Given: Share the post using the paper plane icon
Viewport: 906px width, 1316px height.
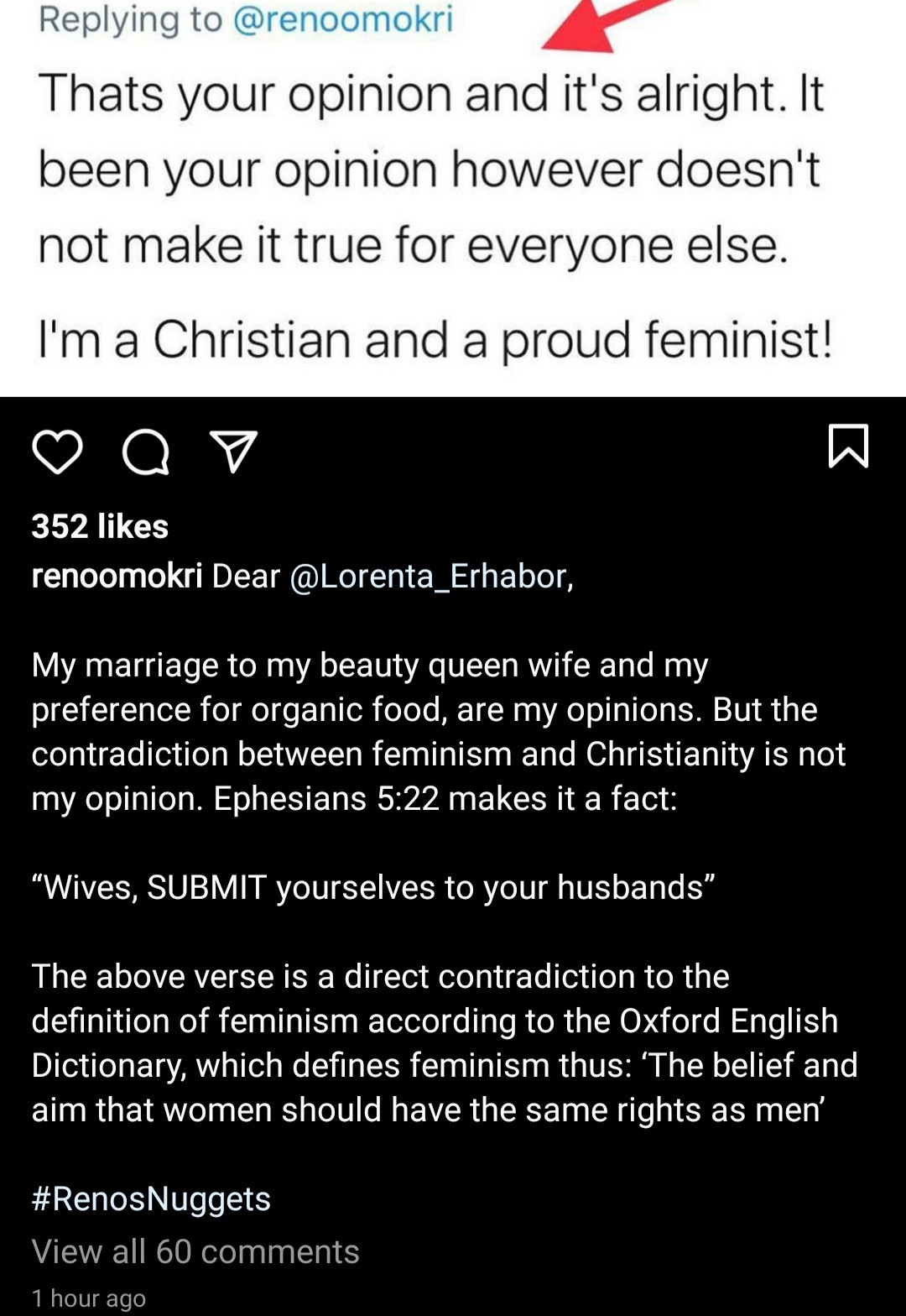Looking at the screenshot, I should (232, 452).
